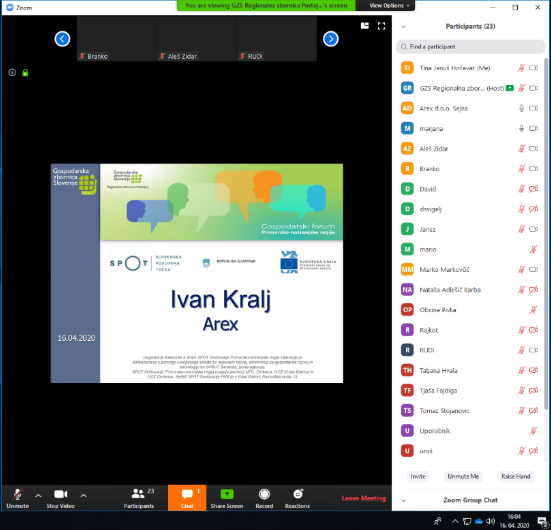Click the Participants (23) panel header

point(470,26)
